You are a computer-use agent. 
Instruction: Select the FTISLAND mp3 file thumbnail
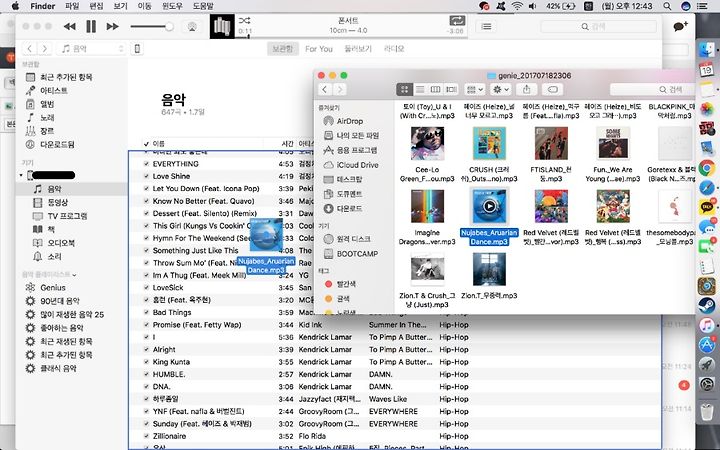[x=551, y=144]
